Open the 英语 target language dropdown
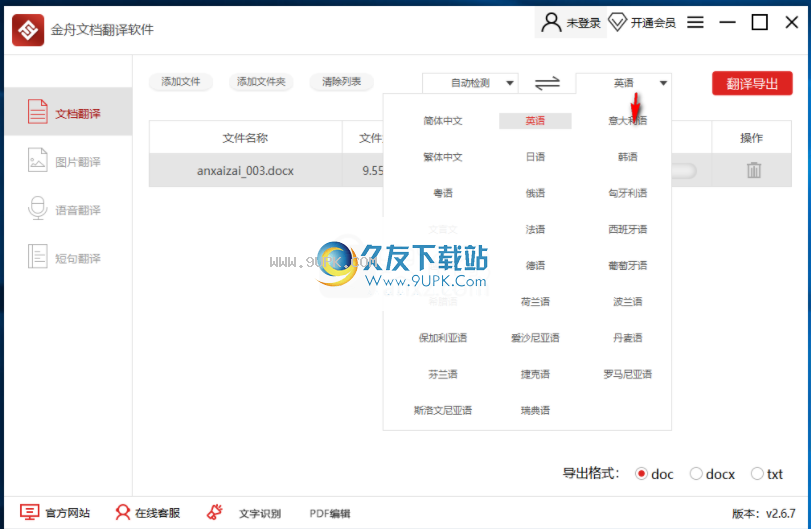The width and height of the screenshot is (811, 529). point(623,83)
